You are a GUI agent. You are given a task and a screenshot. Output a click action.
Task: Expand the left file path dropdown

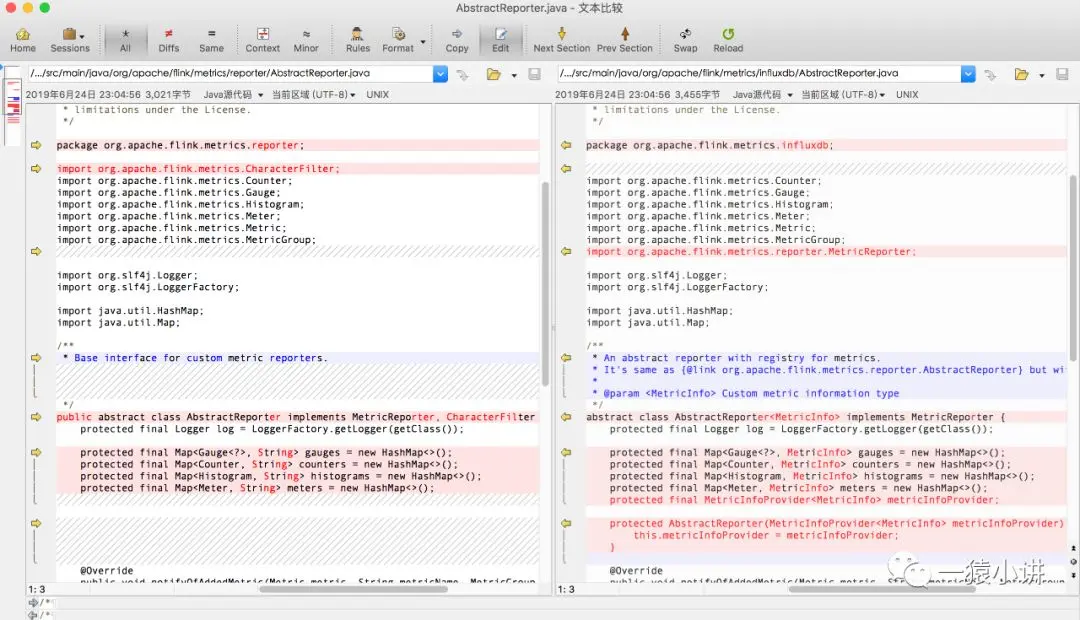point(440,74)
